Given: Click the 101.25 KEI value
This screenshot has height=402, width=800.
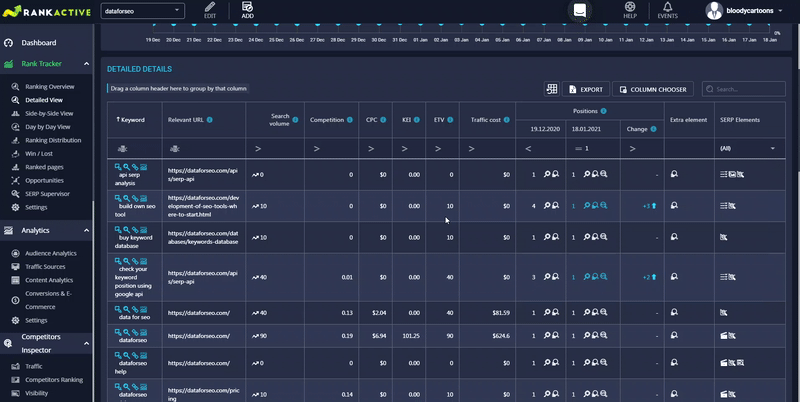Looking at the screenshot, I should [x=411, y=336].
